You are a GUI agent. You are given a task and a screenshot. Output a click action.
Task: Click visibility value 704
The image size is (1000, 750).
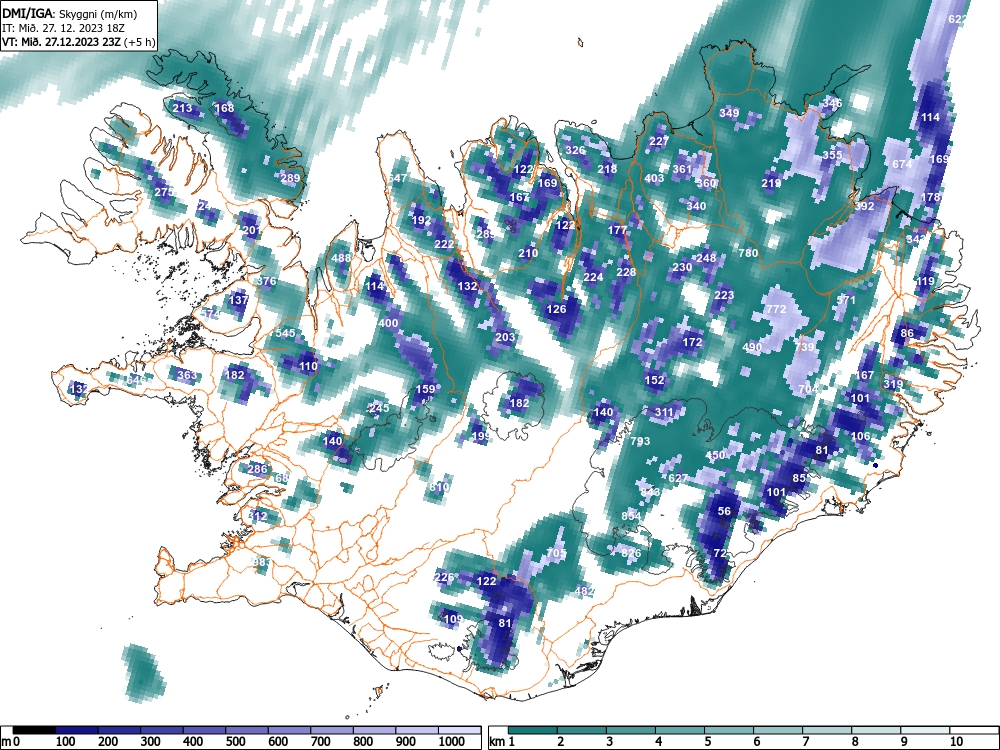[808, 388]
